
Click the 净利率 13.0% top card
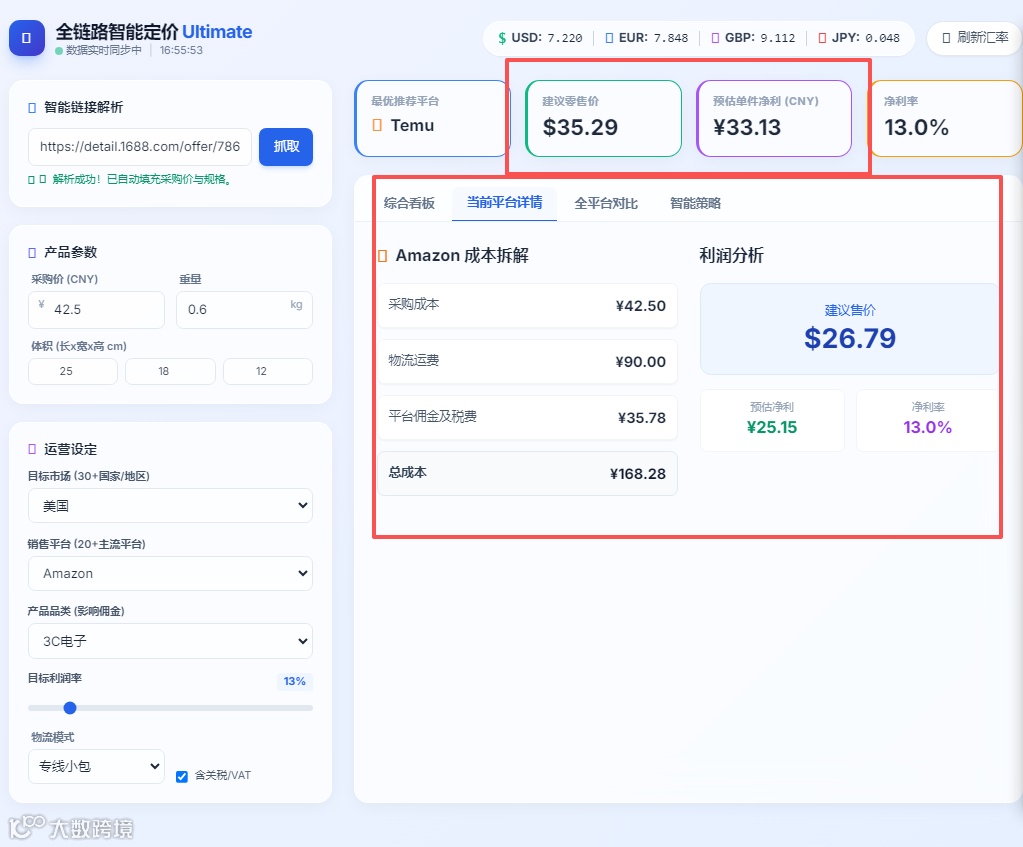coord(945,118)
